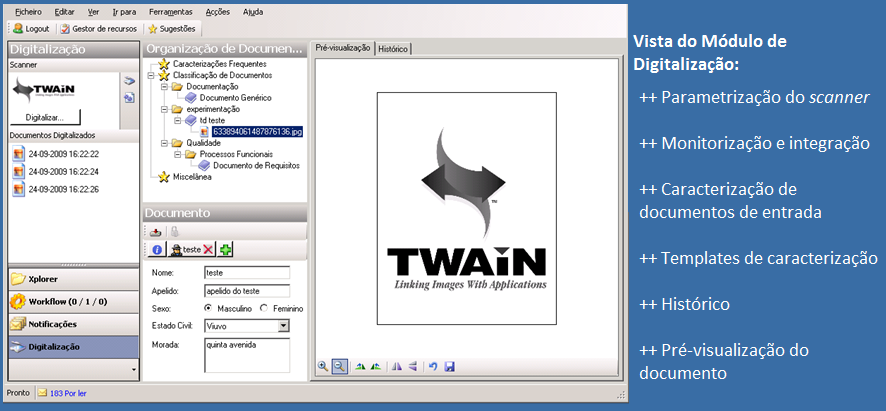Viewport: 886px width, 411px height.
Task: Flip the preview image horizontally
Action: 397,366
